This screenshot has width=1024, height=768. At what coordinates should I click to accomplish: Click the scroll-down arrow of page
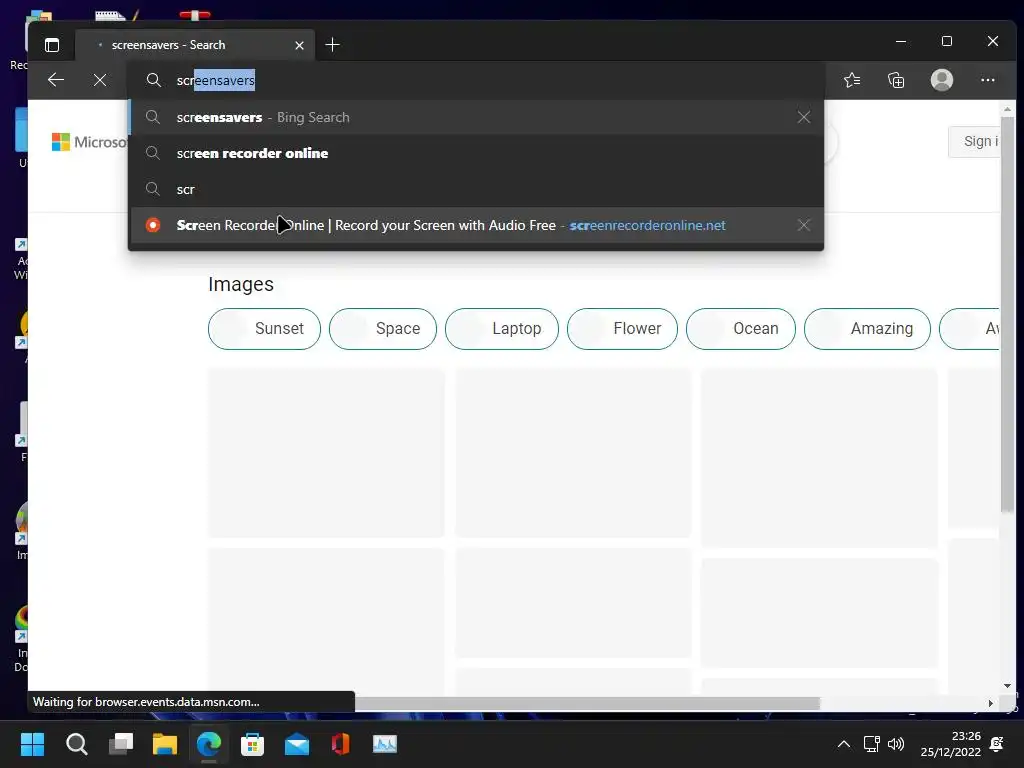click(x=1007, y=686)
